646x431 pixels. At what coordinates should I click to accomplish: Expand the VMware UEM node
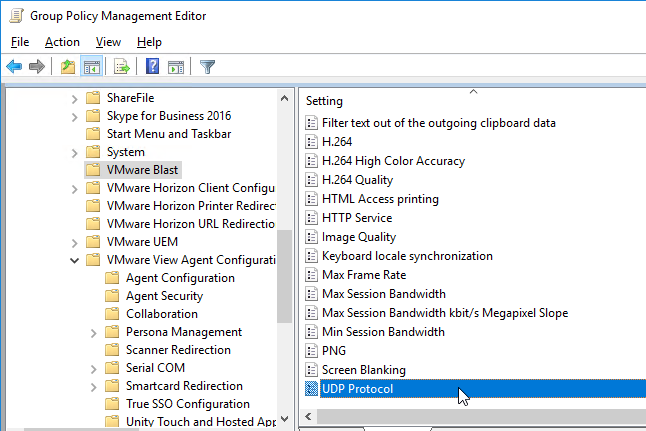tap(74, 243)
